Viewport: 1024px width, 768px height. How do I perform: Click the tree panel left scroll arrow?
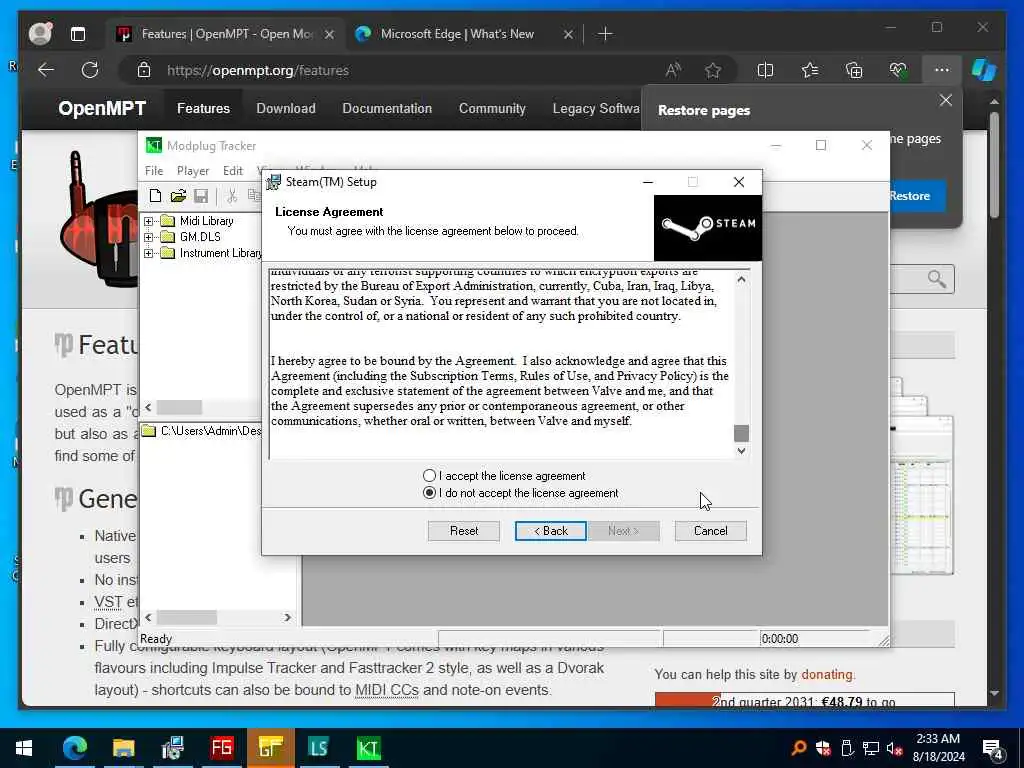click(x=148, y=408)
